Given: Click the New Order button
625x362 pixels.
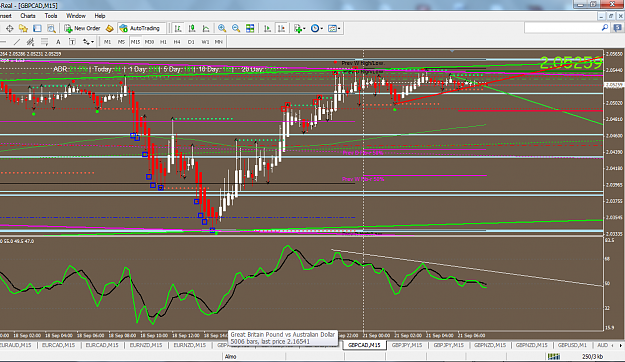Looking at the screenshot, I should [x=83, y=28].
